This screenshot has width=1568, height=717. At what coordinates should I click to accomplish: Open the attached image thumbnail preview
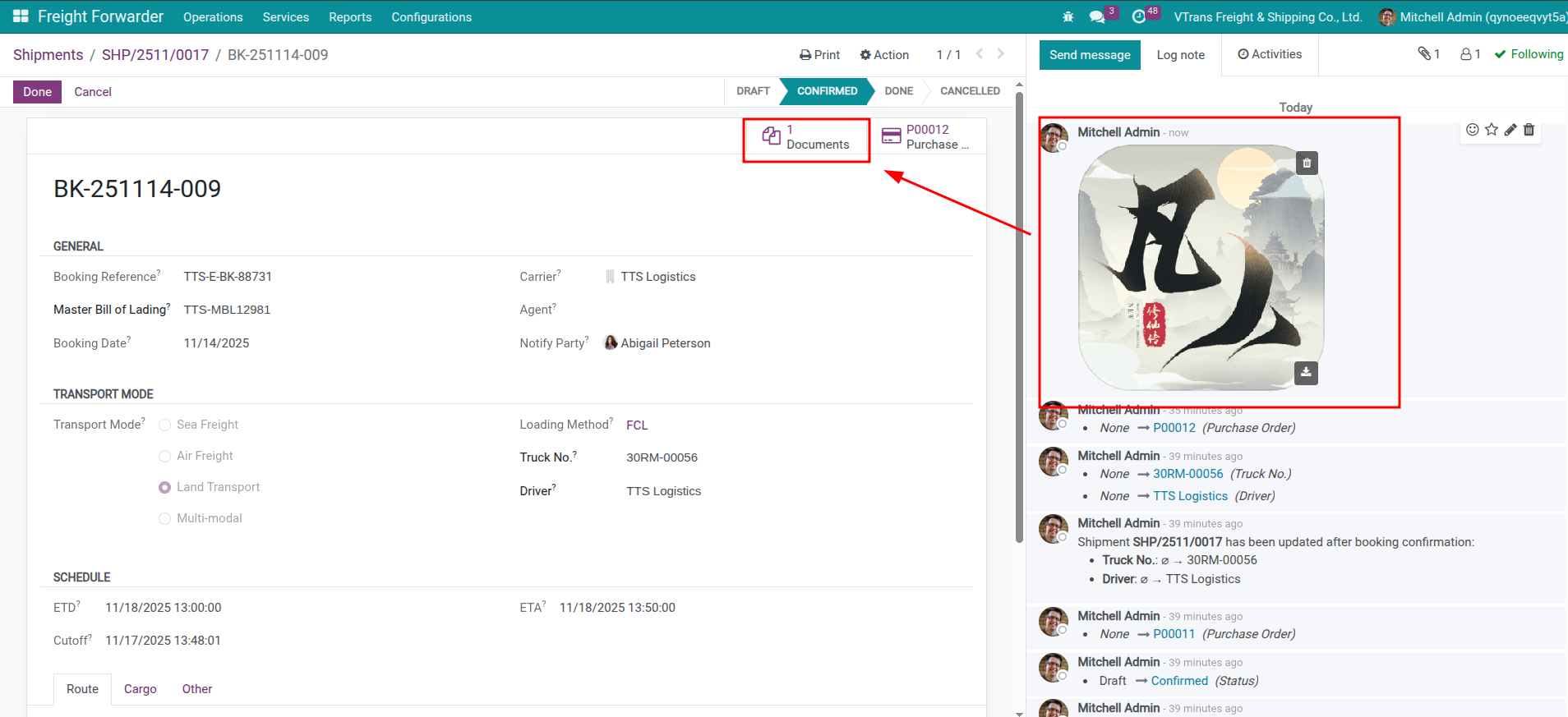coord(1200,268)
